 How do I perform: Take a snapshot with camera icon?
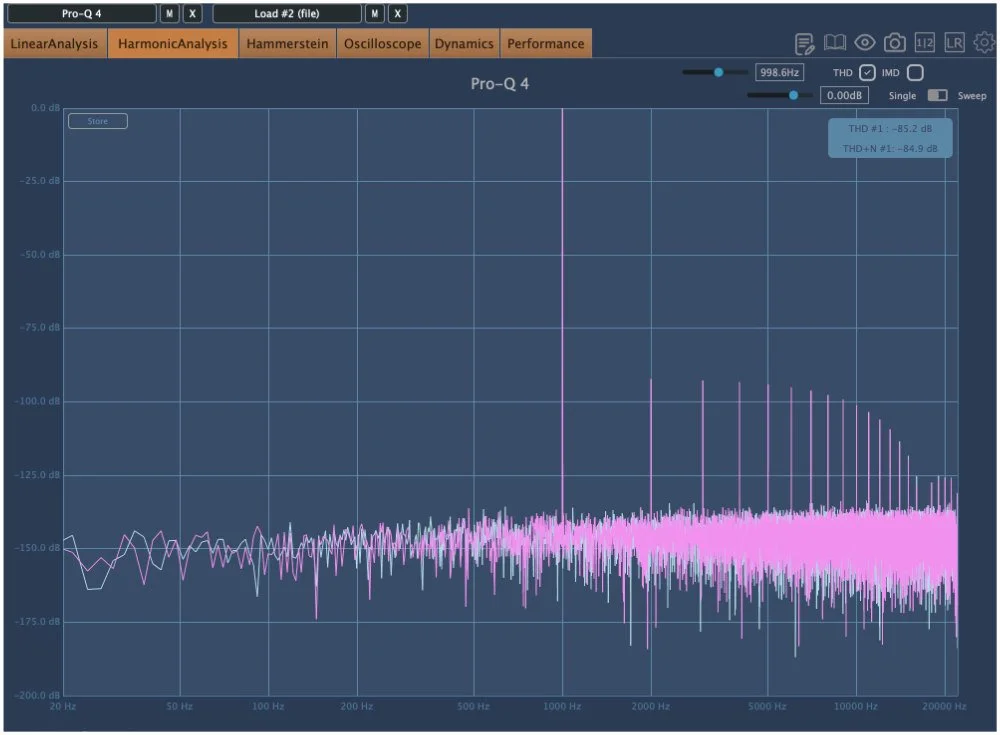(895, 43)
